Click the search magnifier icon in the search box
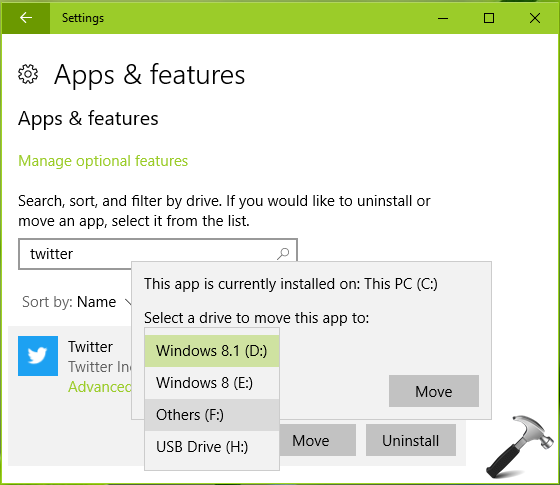 pyautogui.click(x=284, y=254)
